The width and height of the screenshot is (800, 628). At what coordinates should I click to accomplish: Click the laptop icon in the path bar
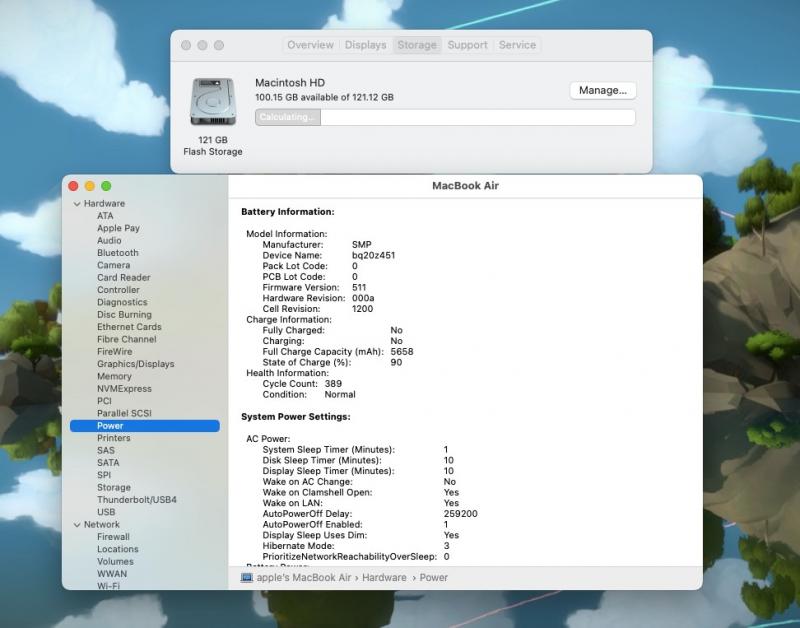[246, 577]
